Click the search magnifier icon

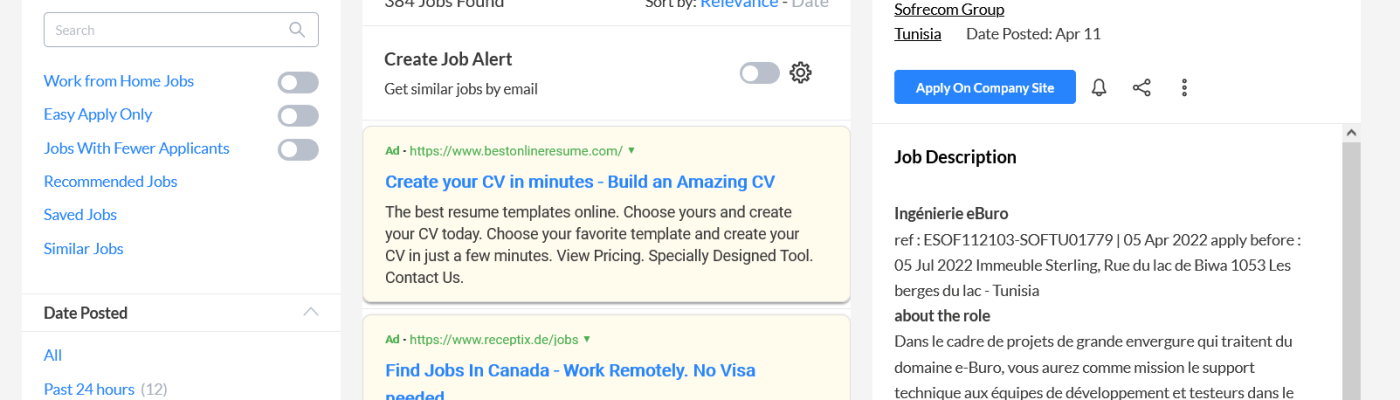point(297,30)
